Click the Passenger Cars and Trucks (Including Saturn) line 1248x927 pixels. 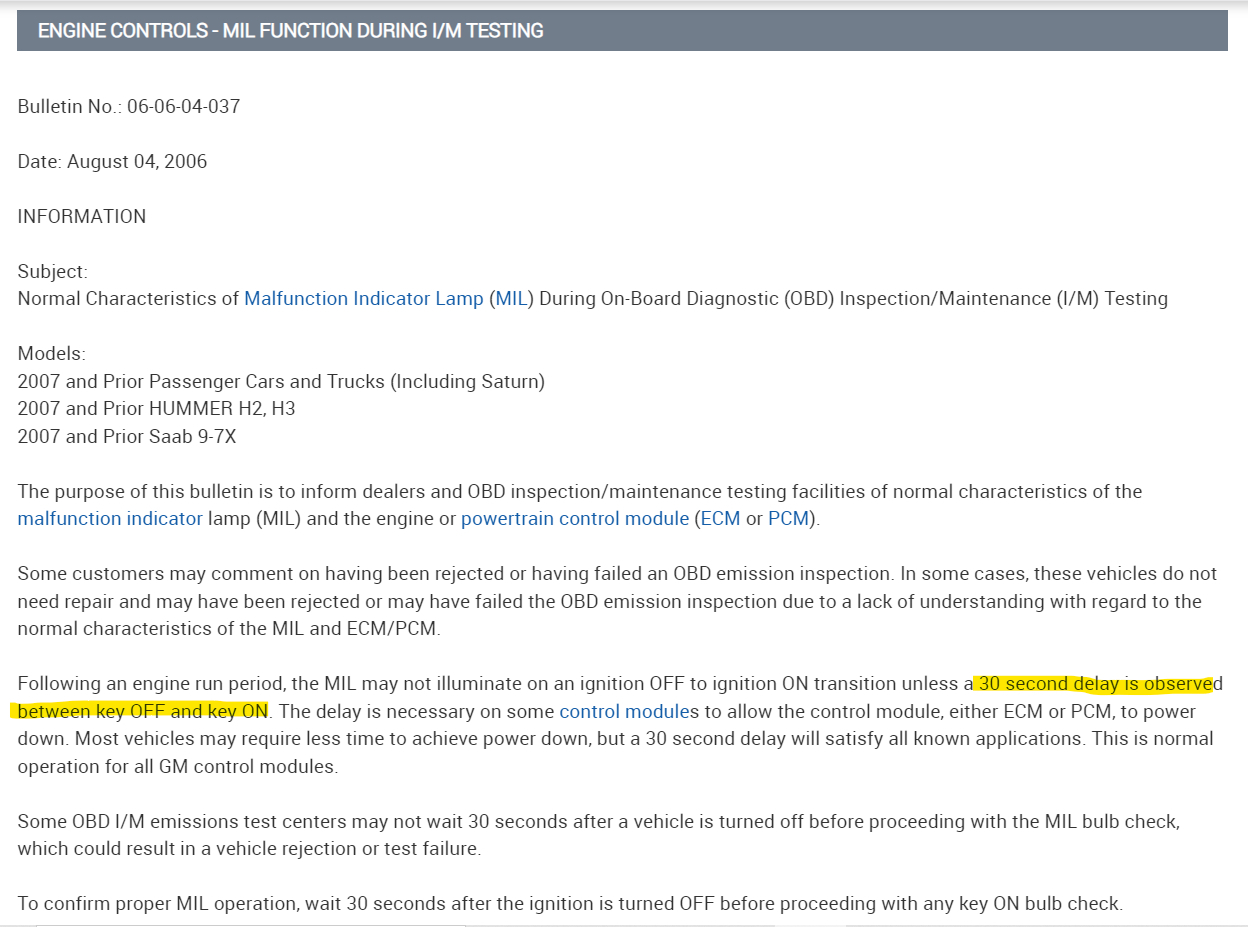coord(281,381)
